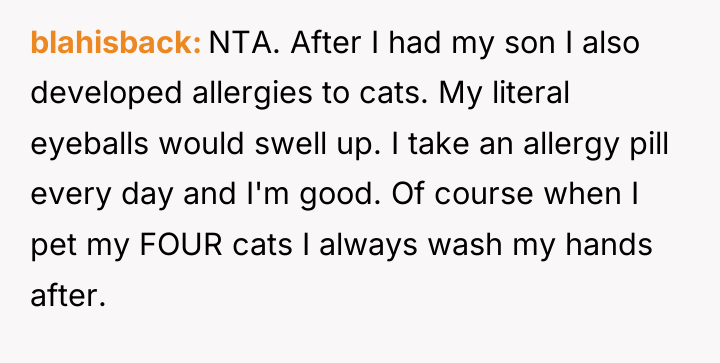720x363 pixels.
Task: Click the word course in the comment
Action: click(484, 195)
